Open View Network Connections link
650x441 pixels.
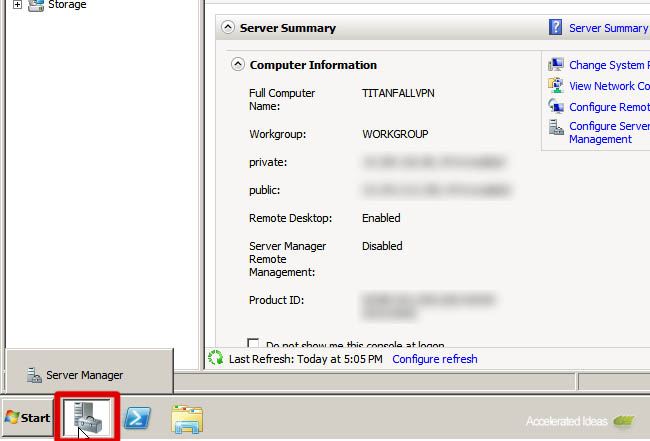[609, 86]
